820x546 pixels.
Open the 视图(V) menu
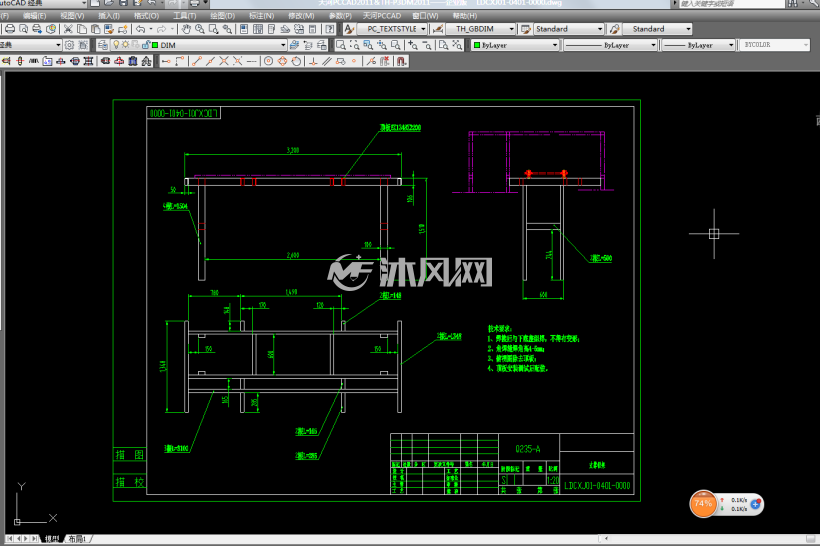(72, 16)
